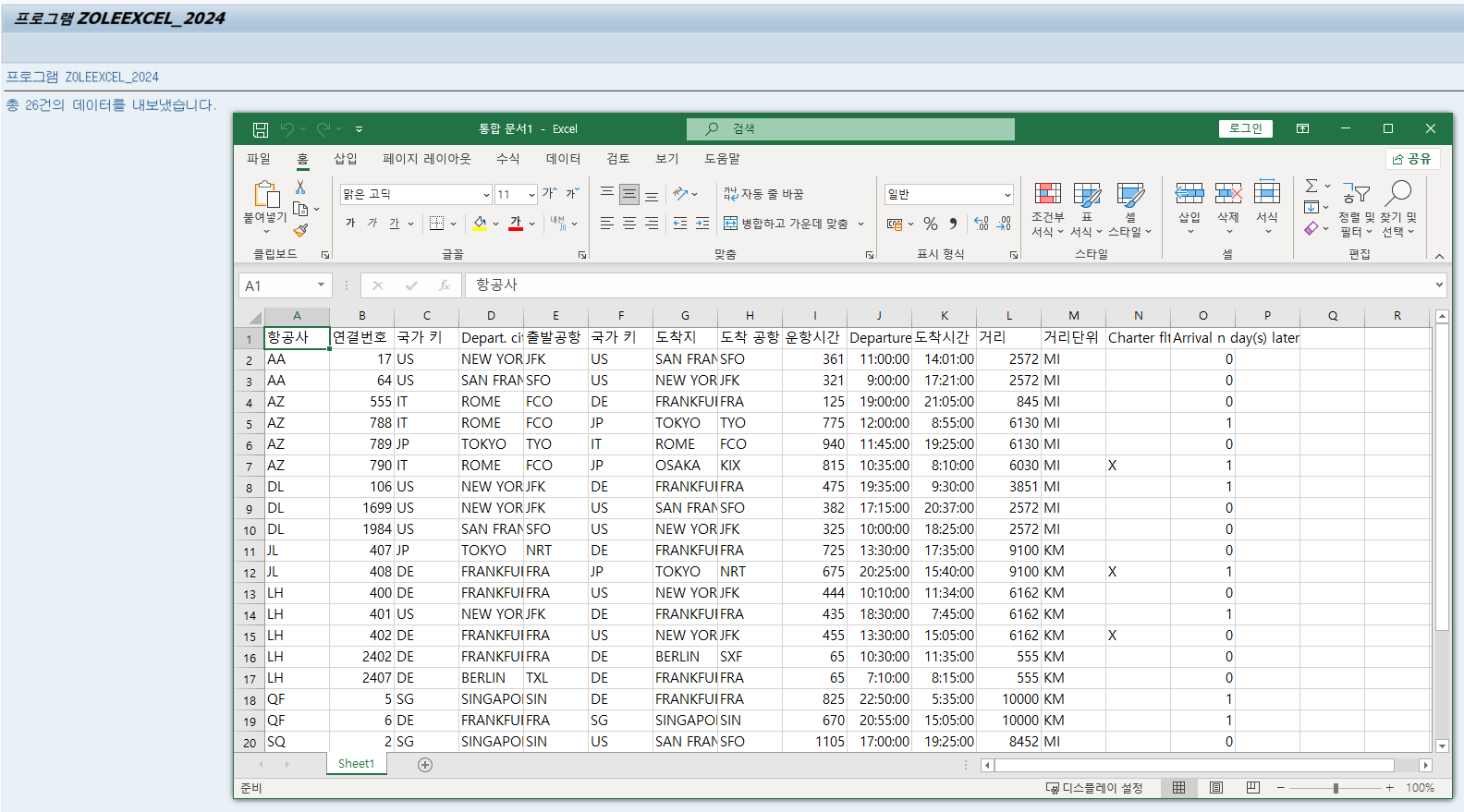Click the Share (공유) button
Viewport: 1464px width, 812px height.
(1412, 159)
